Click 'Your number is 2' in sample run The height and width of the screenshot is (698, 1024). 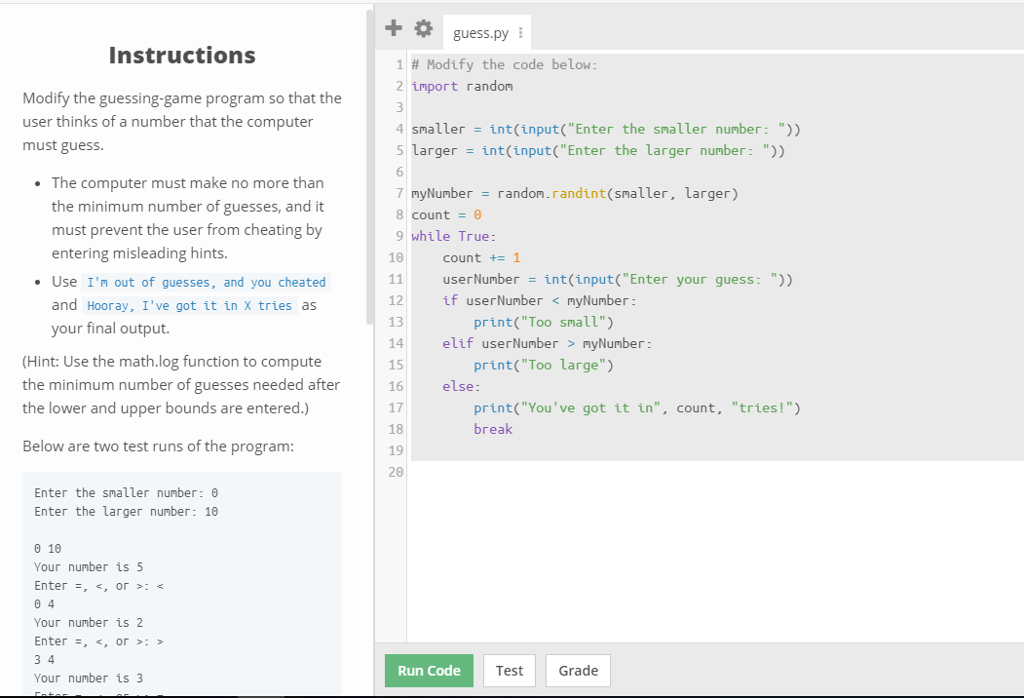[x=88, y=622]
